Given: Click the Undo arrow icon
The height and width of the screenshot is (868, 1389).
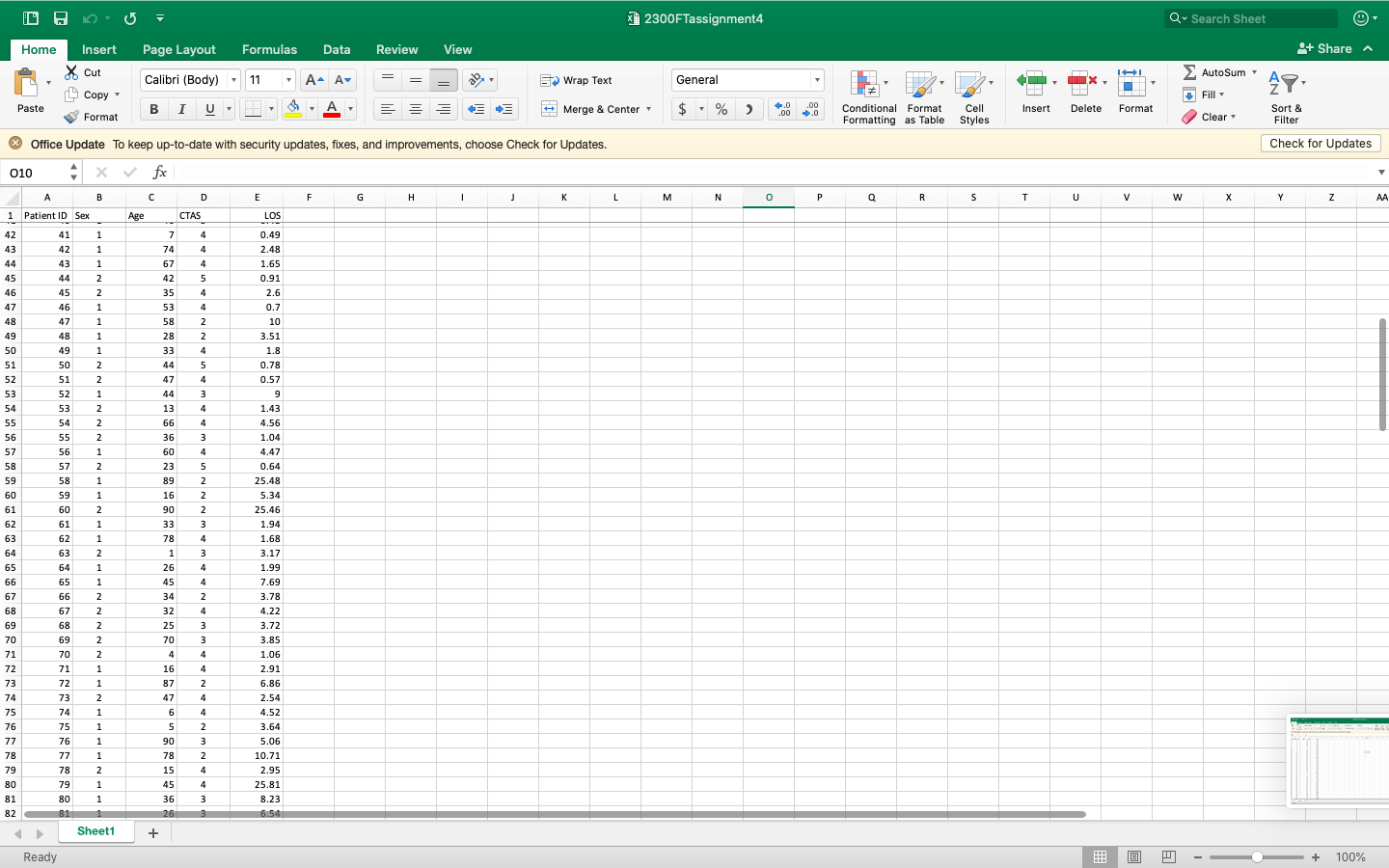Looking at the screenshot, I should coord(90,18).
